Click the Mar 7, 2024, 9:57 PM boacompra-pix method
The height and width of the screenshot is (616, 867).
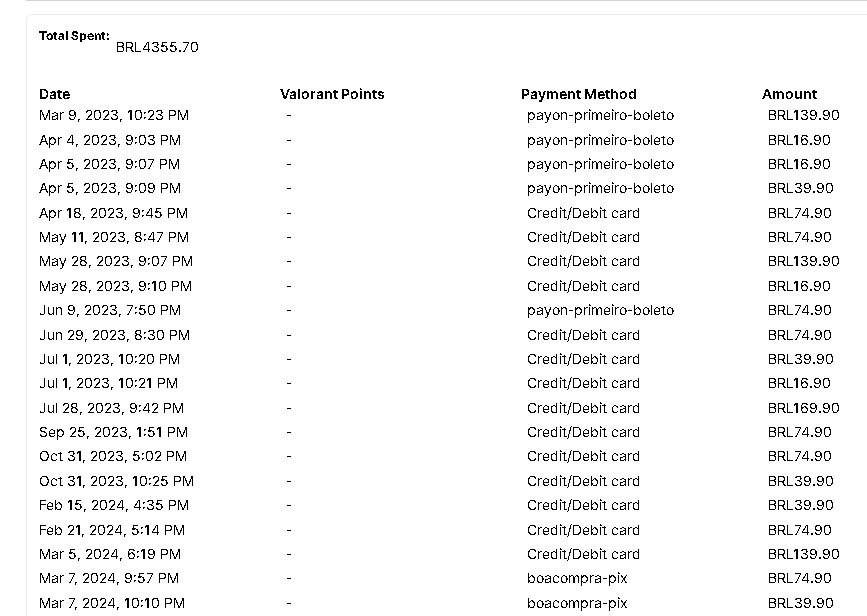tap(577, 578)
